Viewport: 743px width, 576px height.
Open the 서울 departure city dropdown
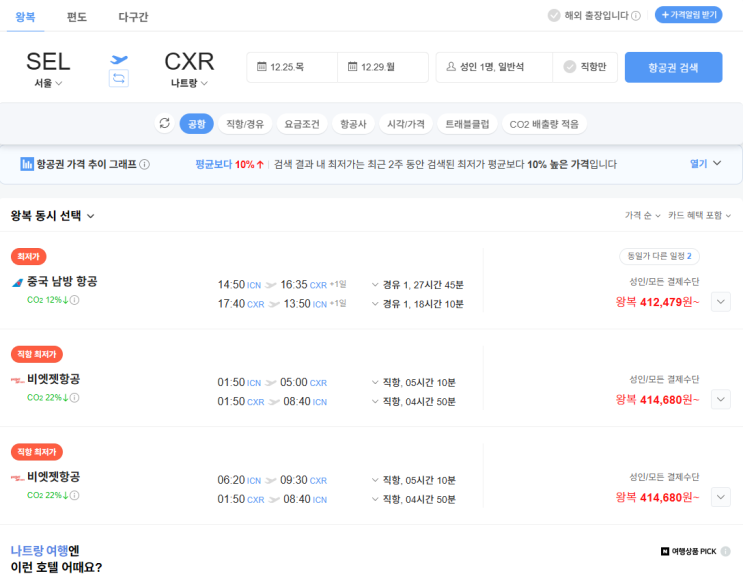[48, 83]
